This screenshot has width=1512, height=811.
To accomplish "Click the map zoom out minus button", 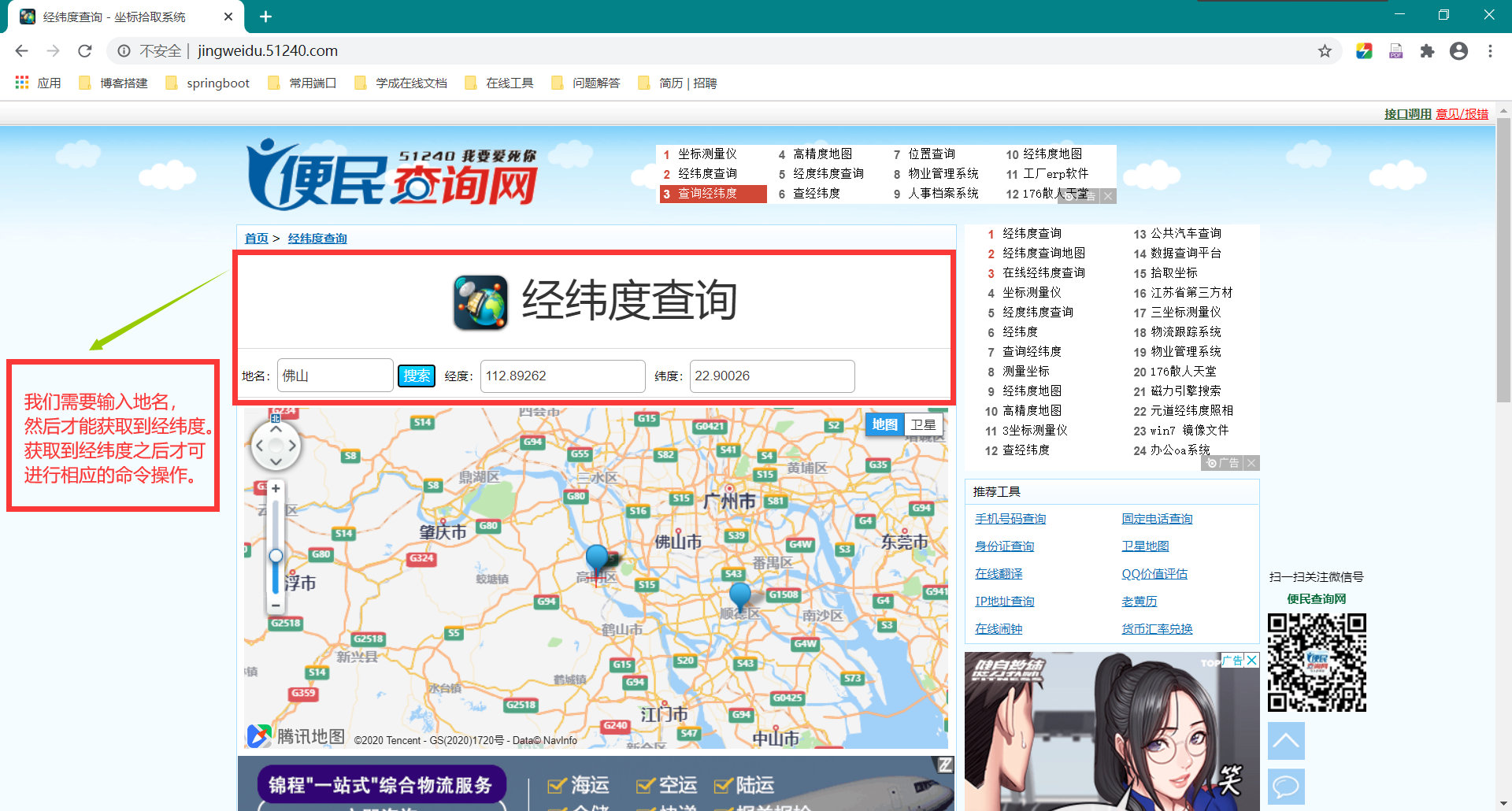I will (x=276, y=605).
